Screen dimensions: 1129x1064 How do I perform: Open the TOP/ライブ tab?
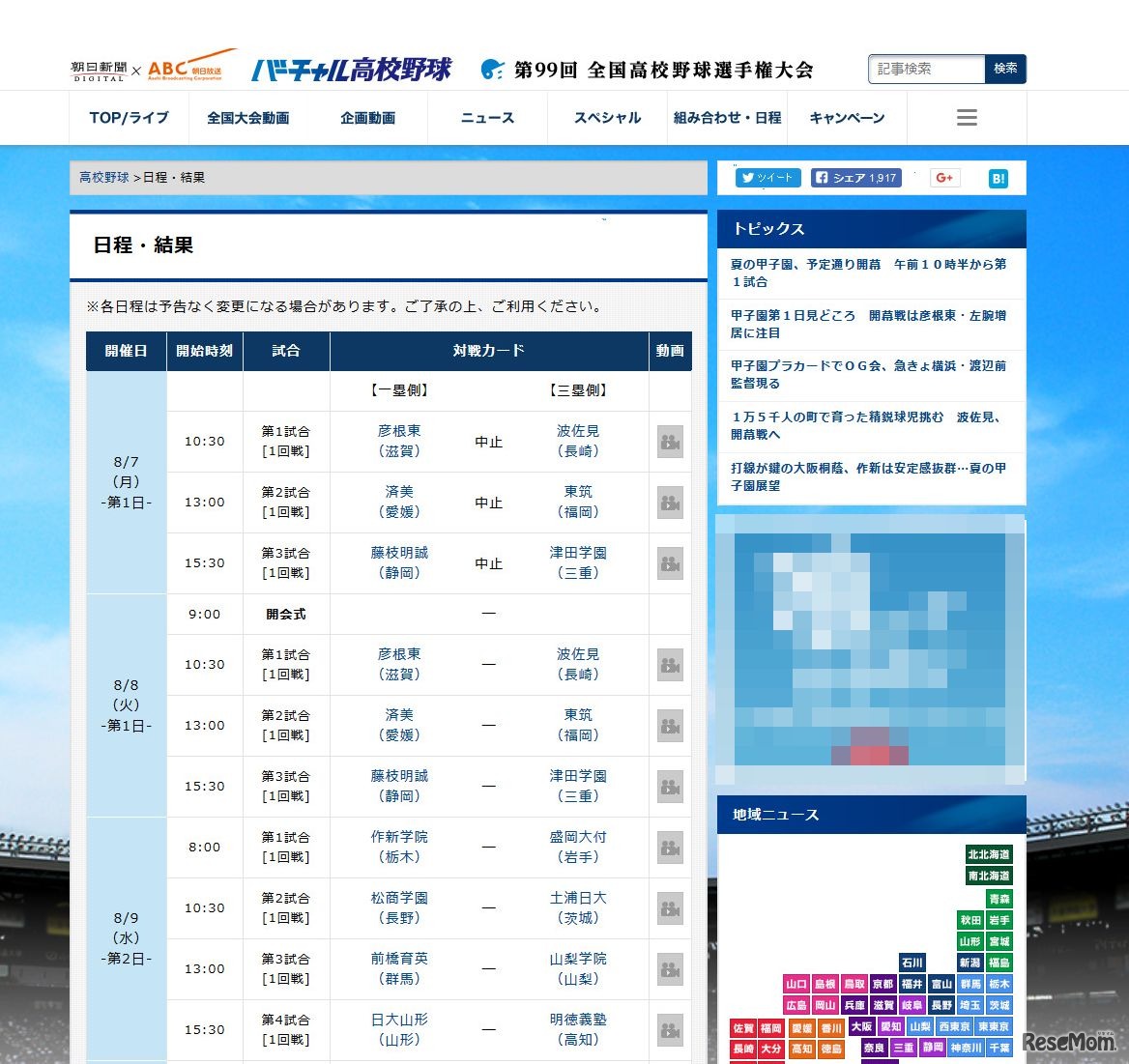coord(129,118)
